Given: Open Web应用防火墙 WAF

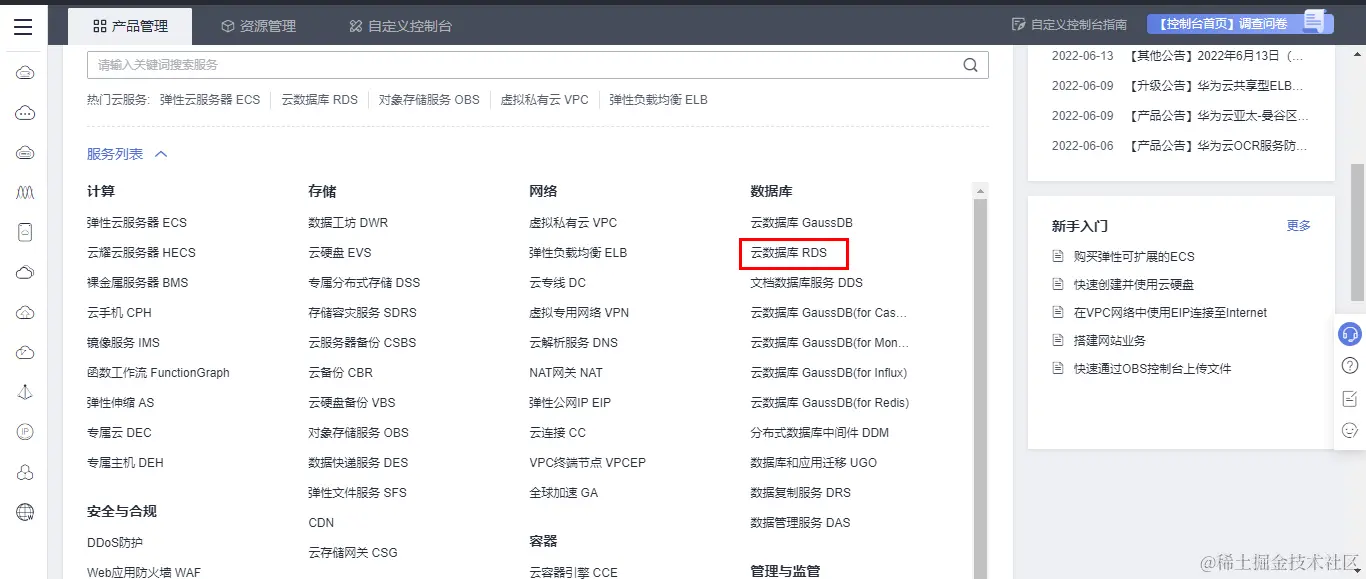Looking at the screenshot, I should pos(144,573).
